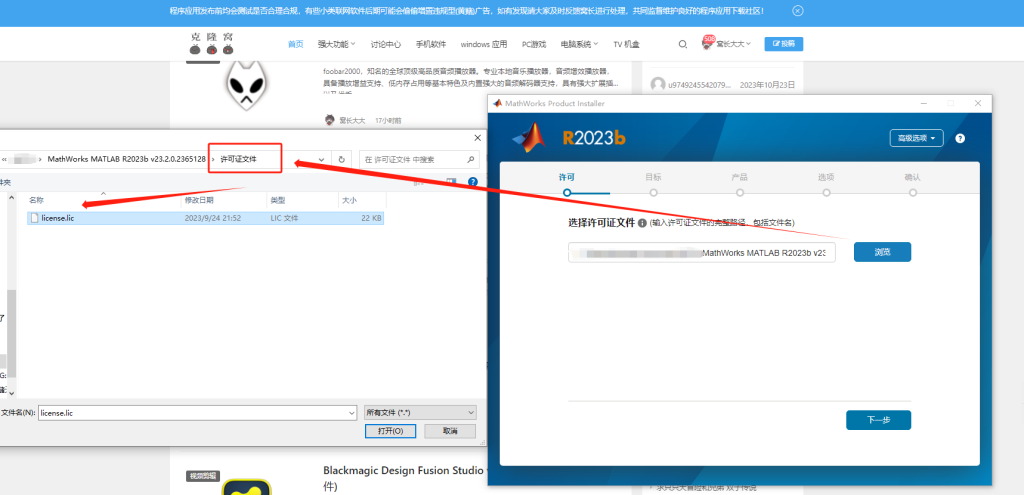Go to 首页 navigation item

tap(296, 44)
